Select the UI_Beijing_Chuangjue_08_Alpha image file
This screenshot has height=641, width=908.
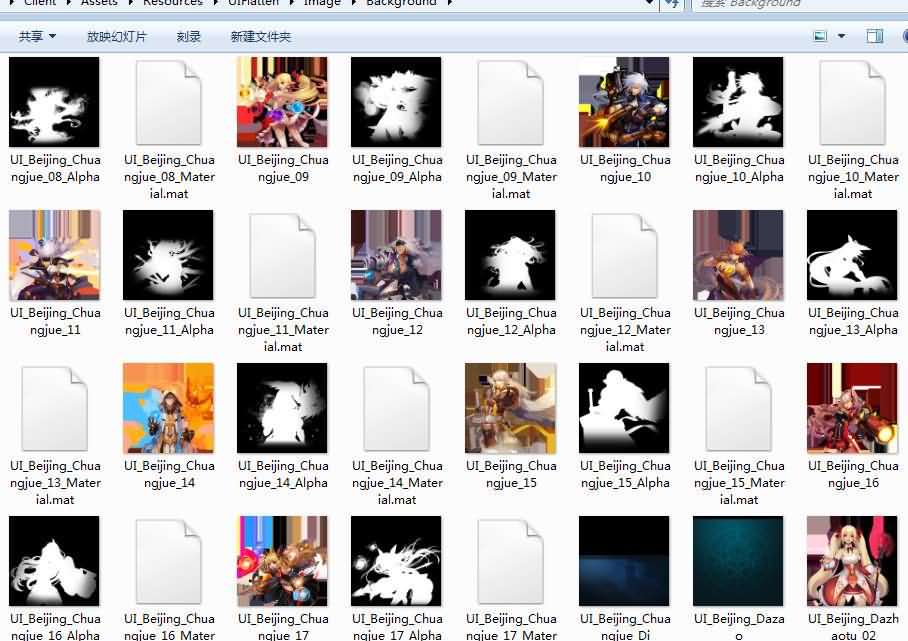coord(54,102)
